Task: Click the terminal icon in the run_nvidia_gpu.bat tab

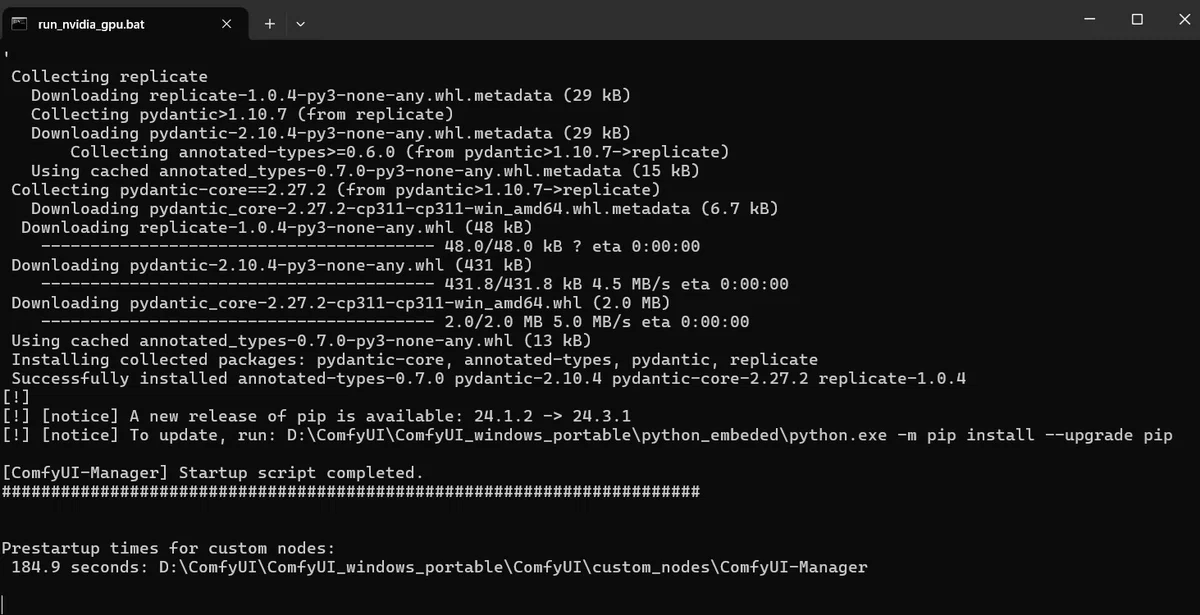Action: [19, 23]
